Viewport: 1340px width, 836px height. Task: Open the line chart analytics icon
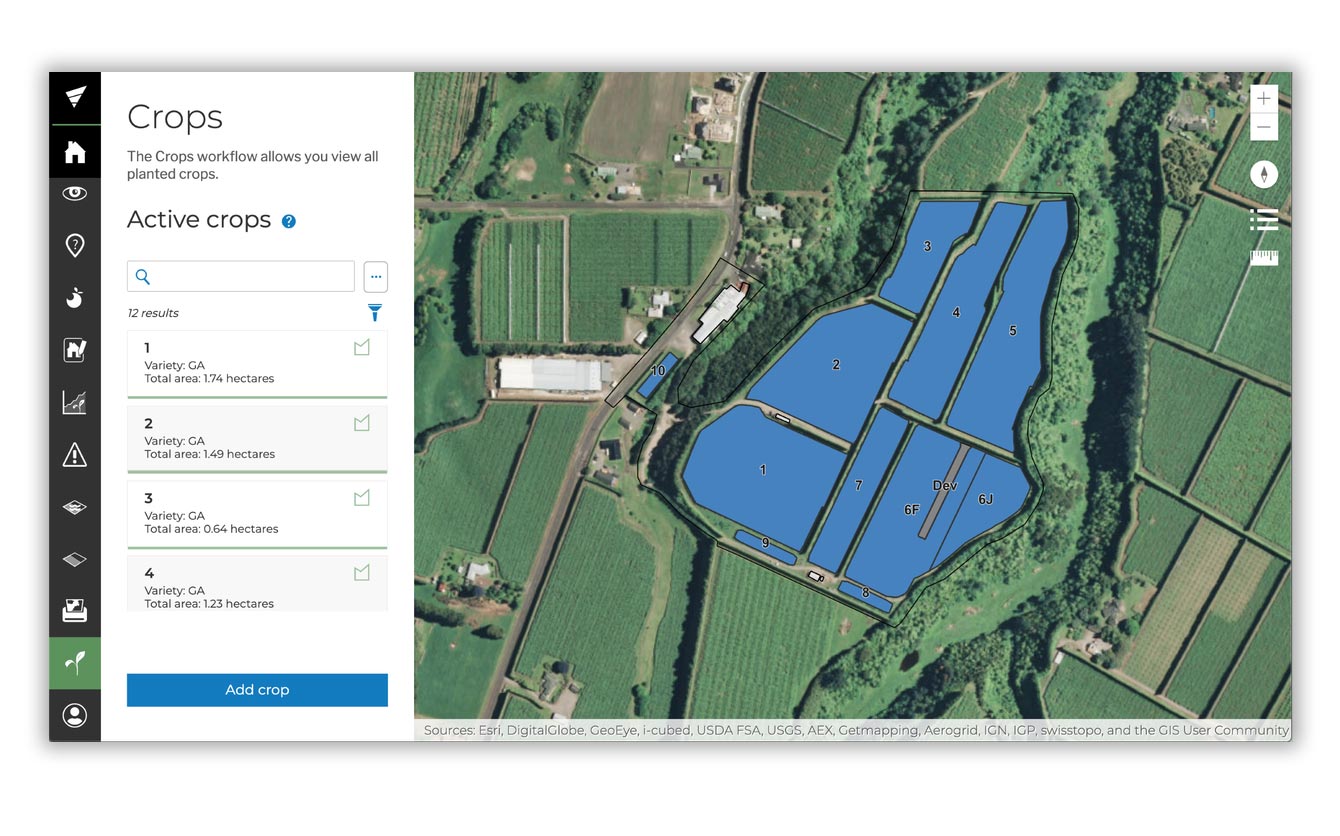point(75,402)
